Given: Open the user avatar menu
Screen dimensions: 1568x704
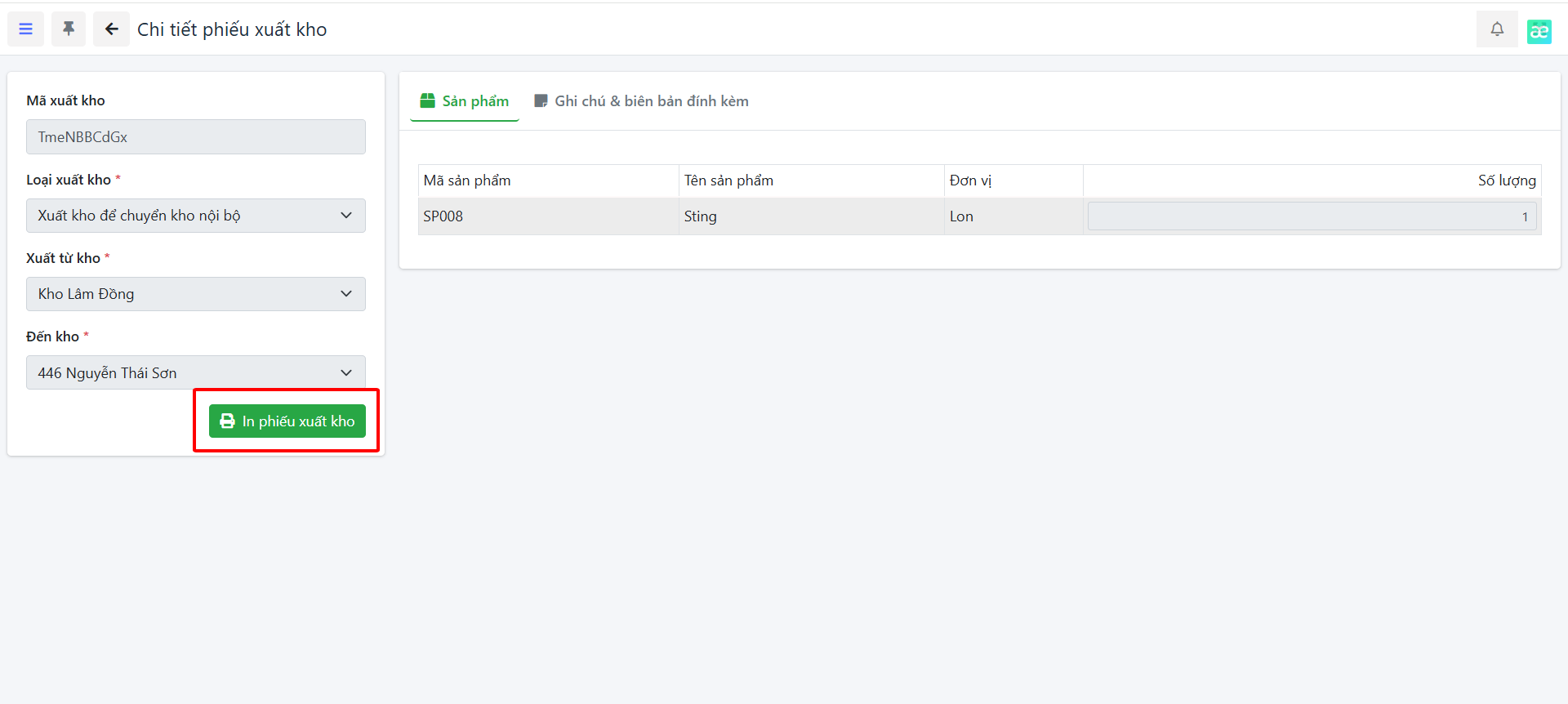Looking at the screenshot, I should [1539, 31].
